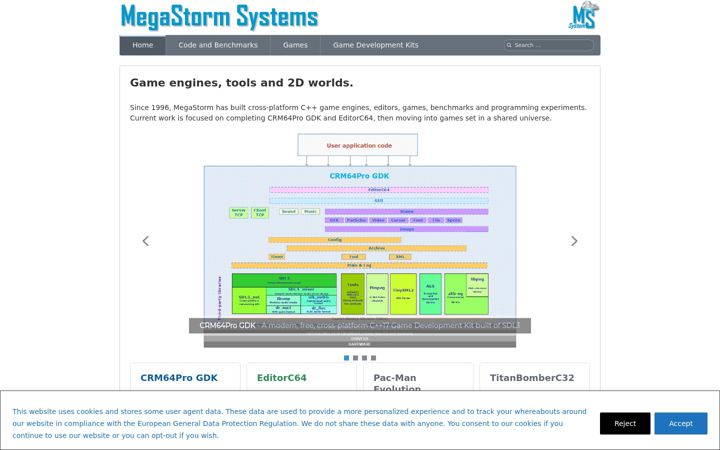The image size is (720, 450).
Task: Open the Games menu
Action: (295, 45)
